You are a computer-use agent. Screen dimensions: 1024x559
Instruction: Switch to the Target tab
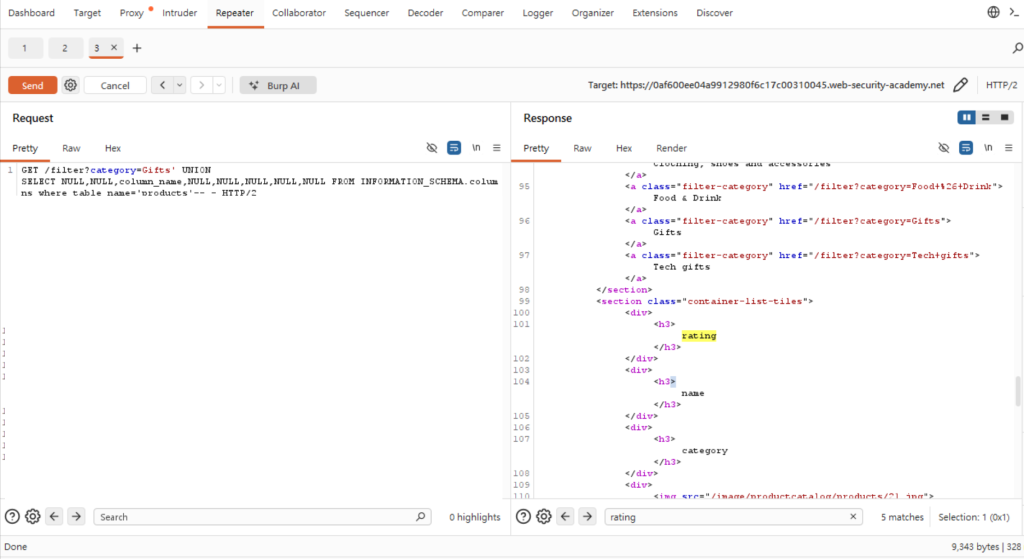87,13
